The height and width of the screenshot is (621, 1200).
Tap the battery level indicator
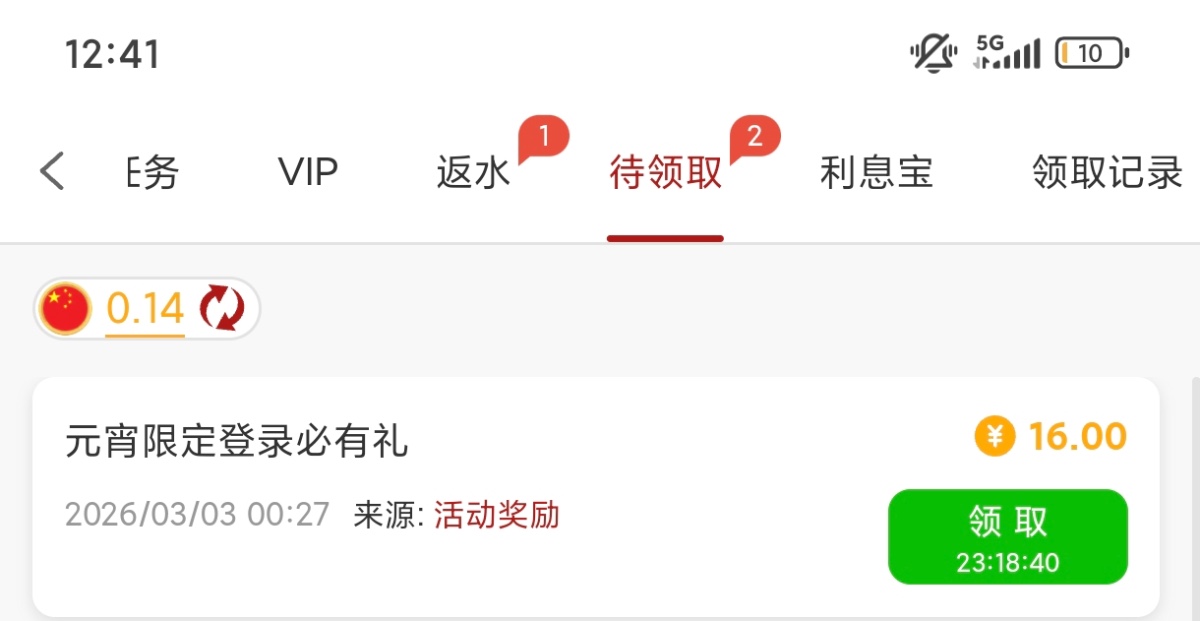pos(1092,53)
